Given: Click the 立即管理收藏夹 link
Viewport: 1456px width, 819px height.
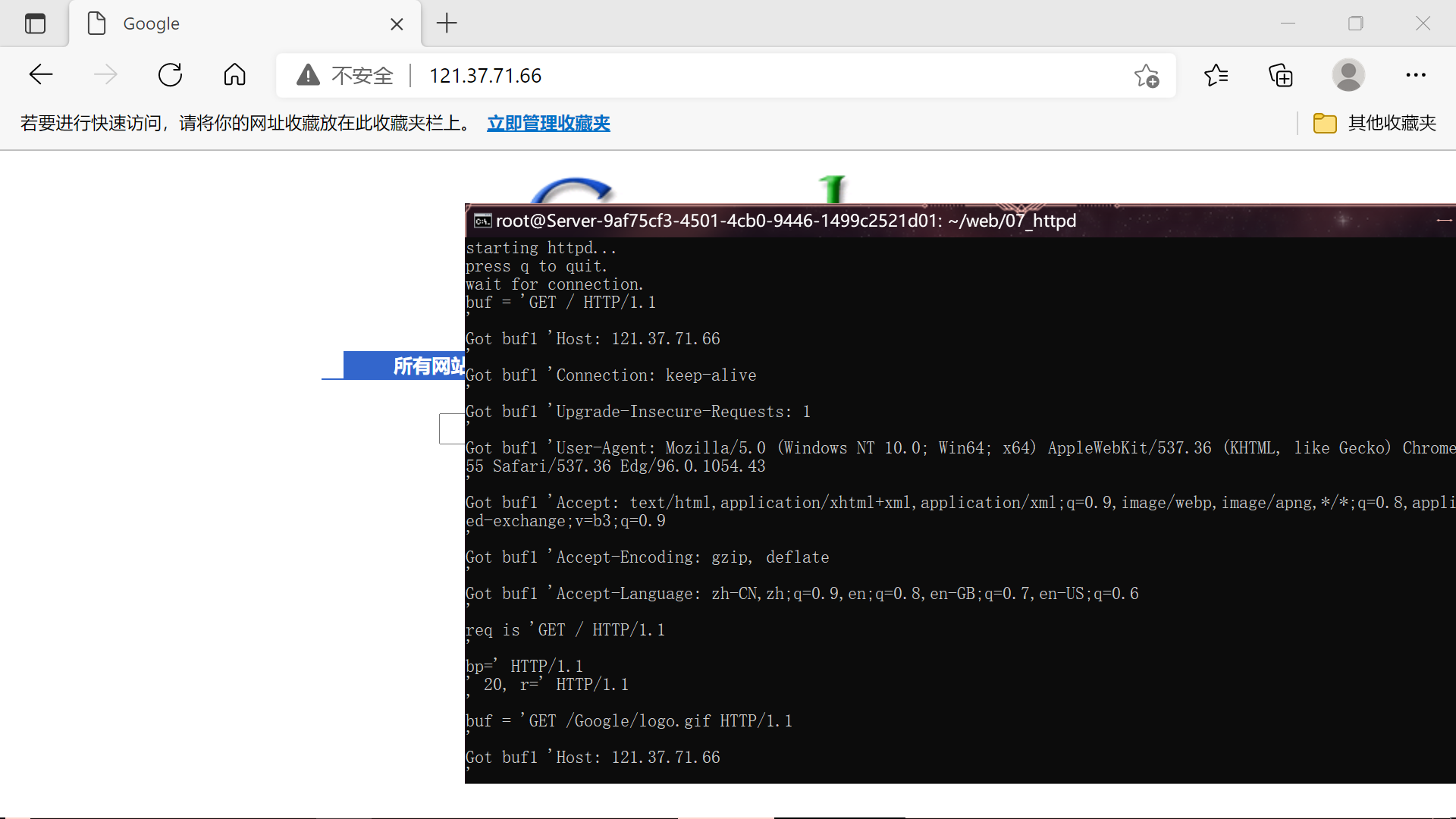Looking at the screenshot, I should coord(548,123).
